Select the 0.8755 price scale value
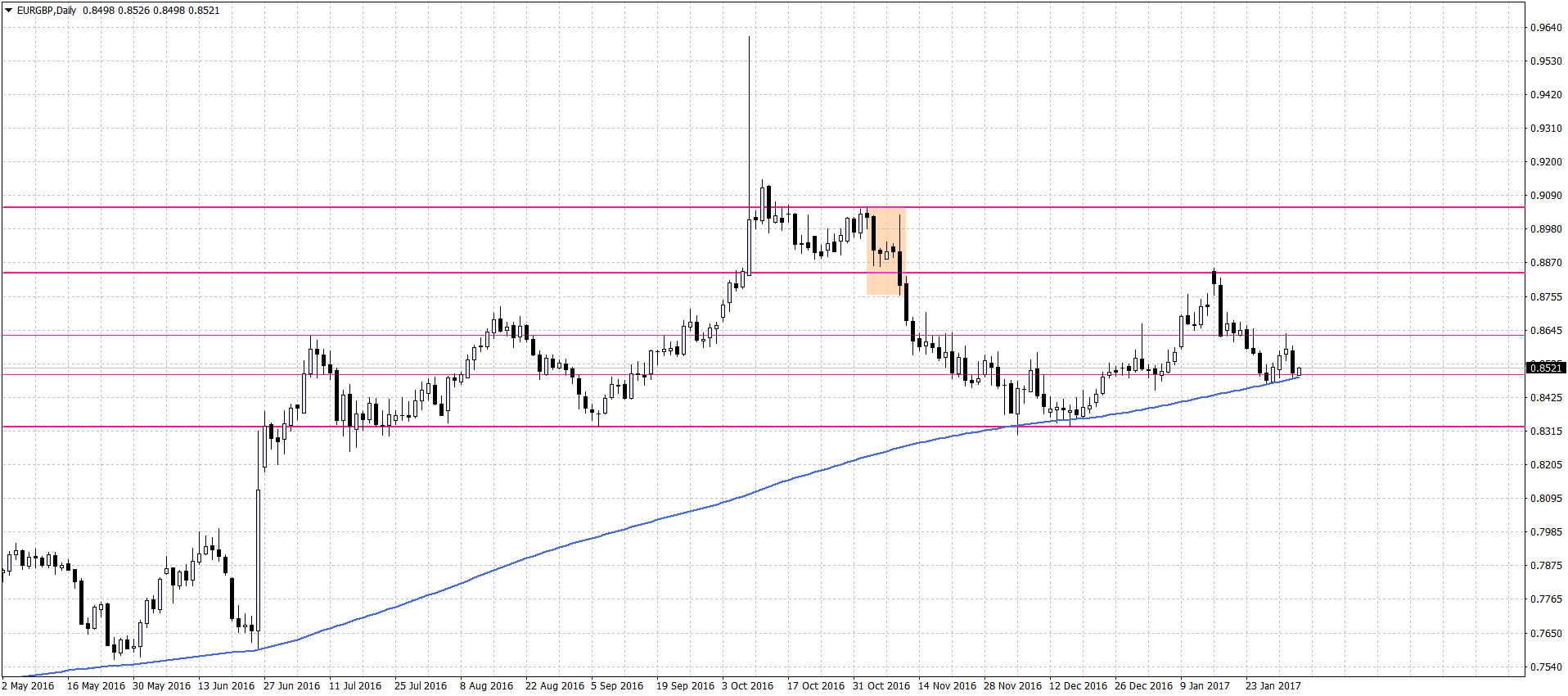Image resolution: width=1568 pixels, height=696 pixels. (x=1546, y=297)
